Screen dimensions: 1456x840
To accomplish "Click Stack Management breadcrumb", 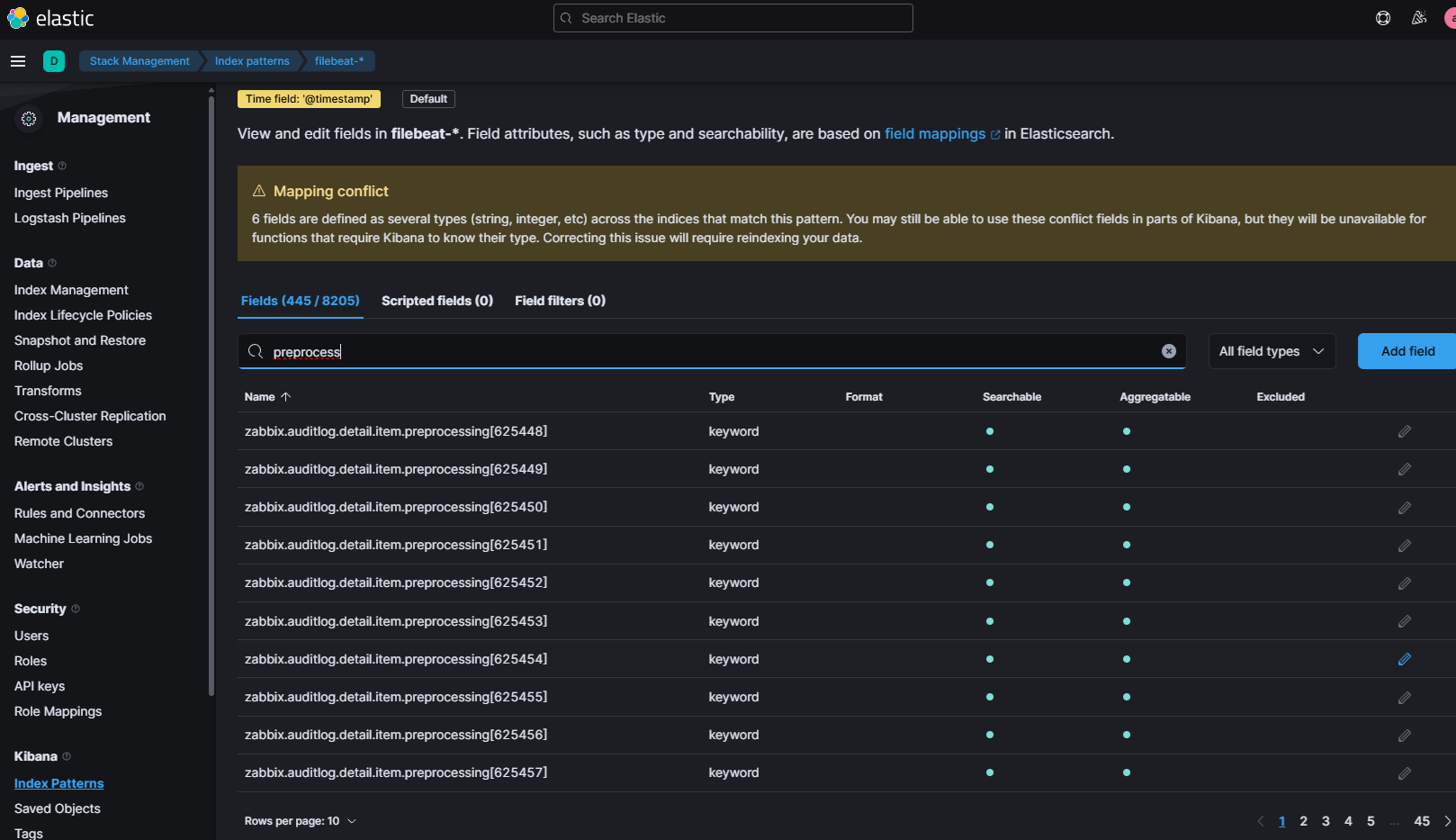I will (x=139, y=61).
